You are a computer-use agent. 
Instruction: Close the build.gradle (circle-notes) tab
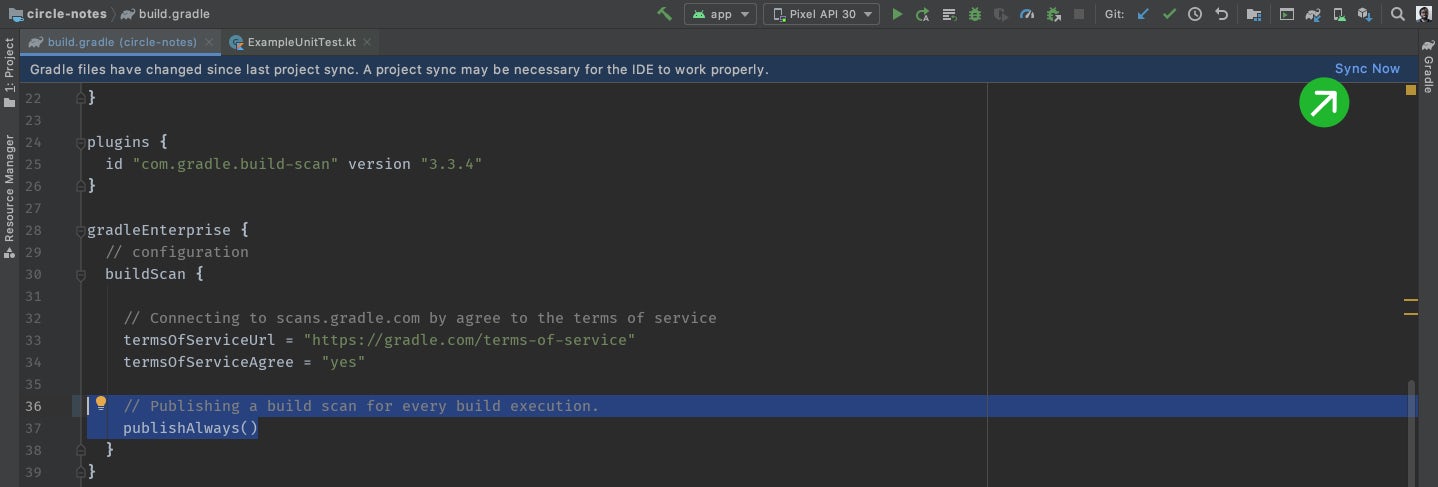coord(207,42)
